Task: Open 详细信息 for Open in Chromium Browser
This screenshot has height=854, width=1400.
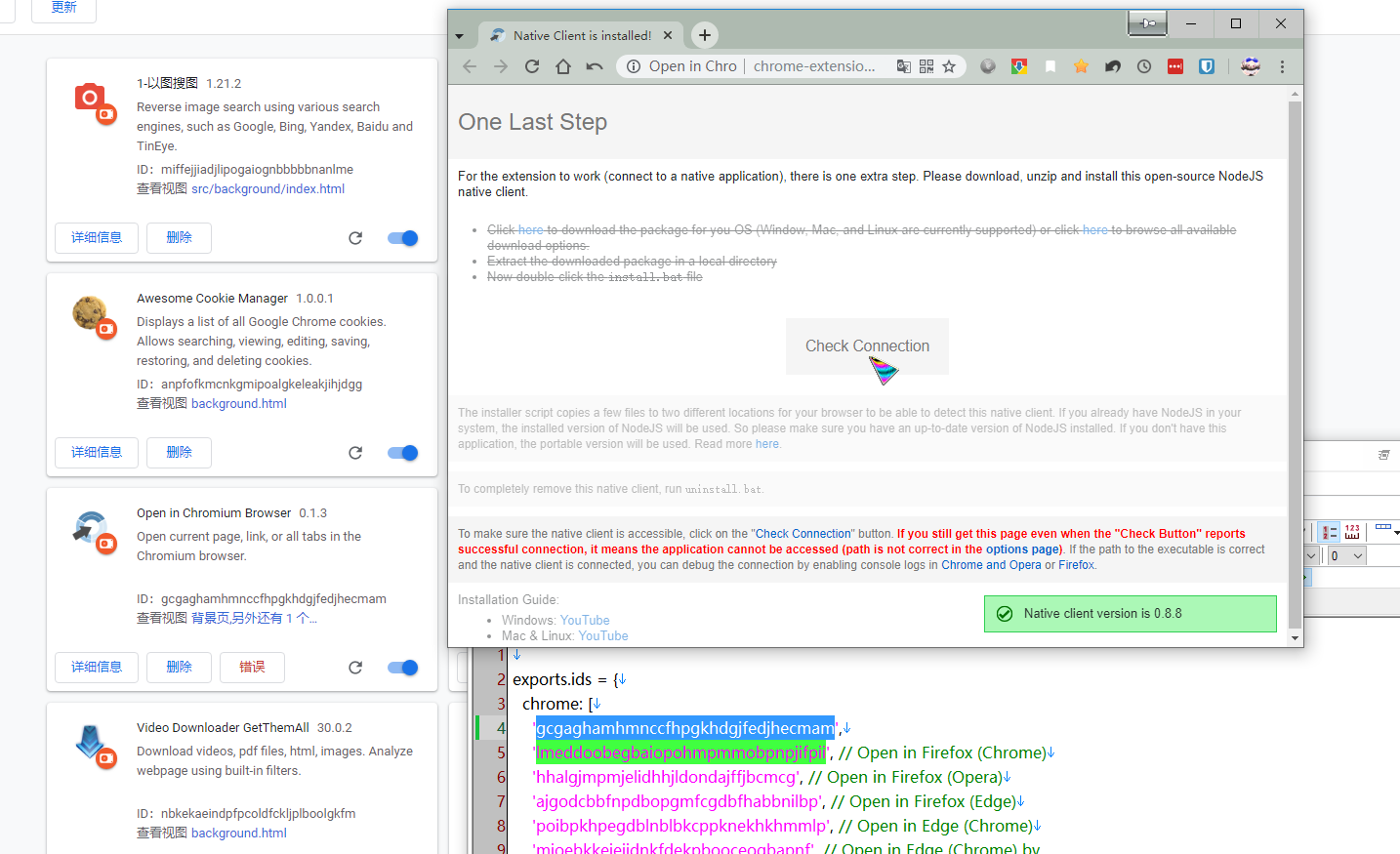Action: pos(97,668)
